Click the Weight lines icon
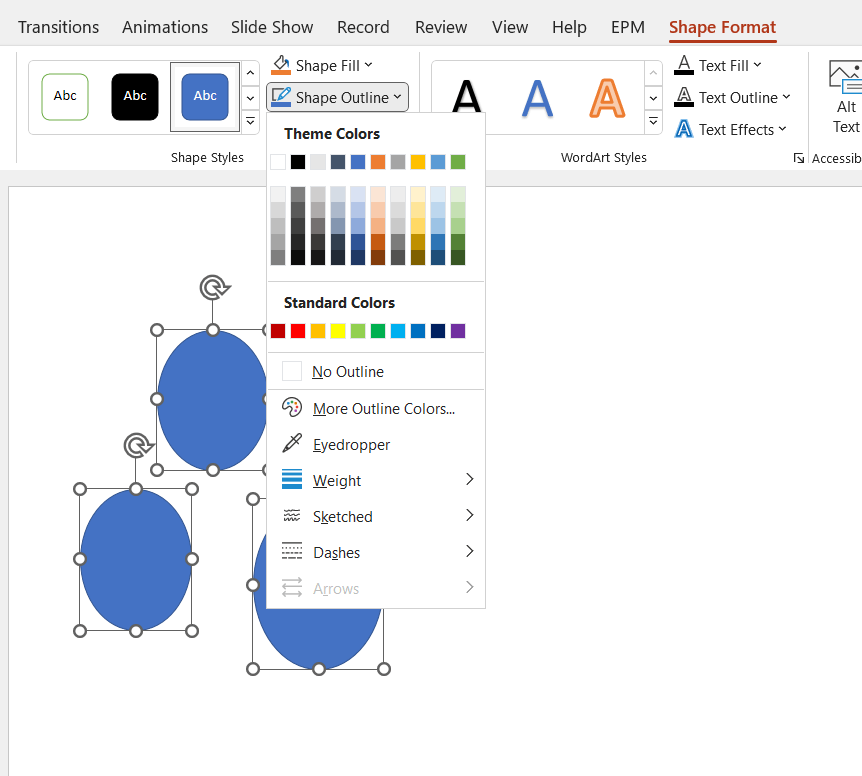This screenshot has width=862, height=776. coord(291,479)
